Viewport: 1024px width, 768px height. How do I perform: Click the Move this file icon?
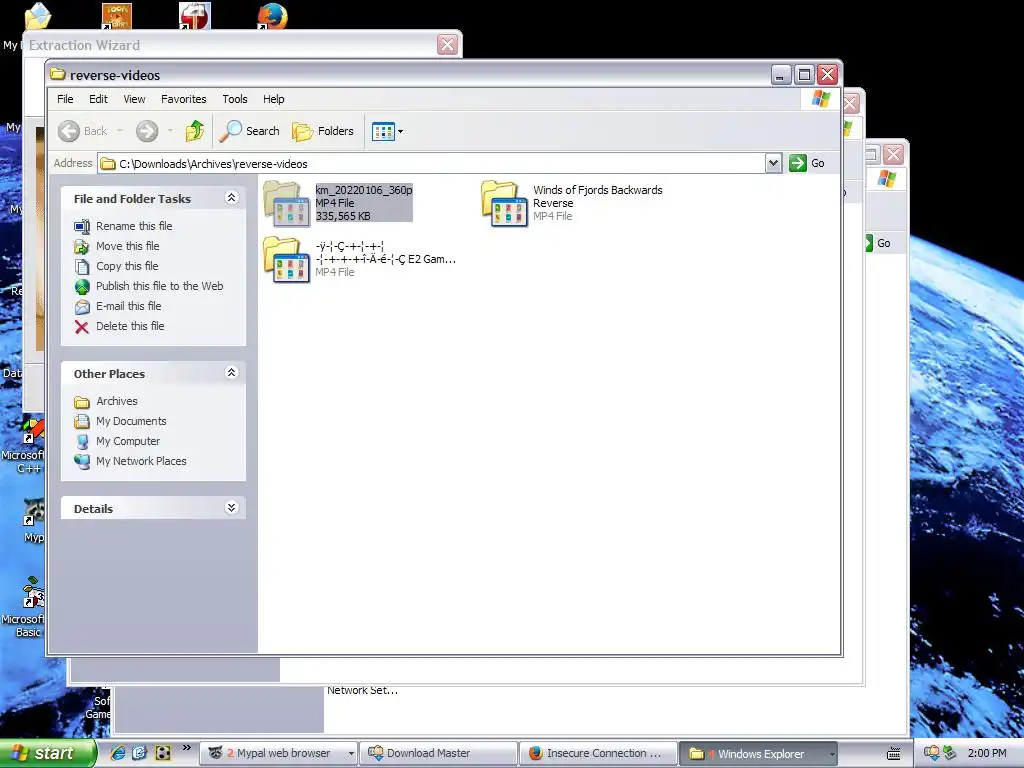[x=82, y=247]
